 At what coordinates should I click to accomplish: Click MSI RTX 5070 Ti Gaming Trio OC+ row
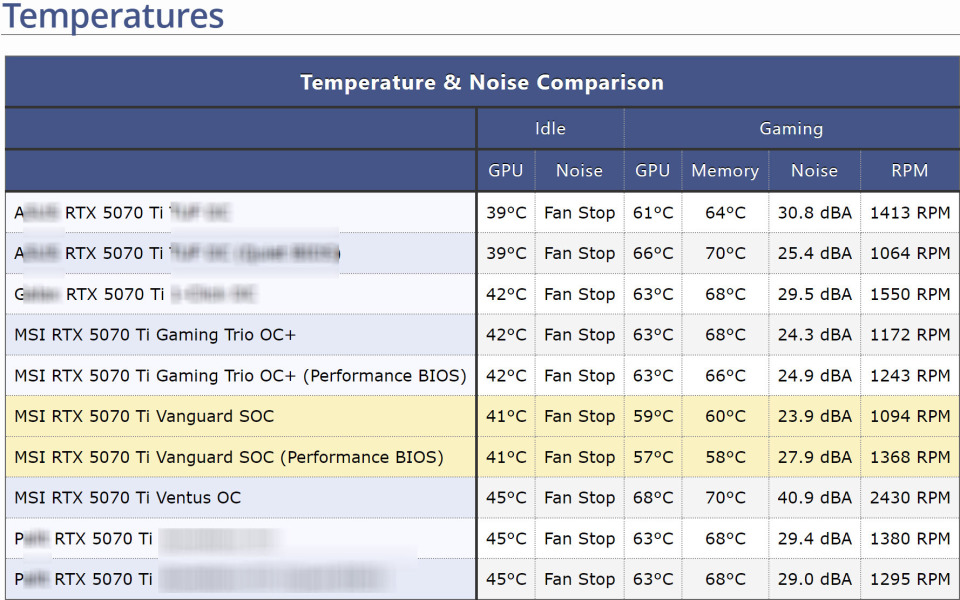[x=155, y=335]
